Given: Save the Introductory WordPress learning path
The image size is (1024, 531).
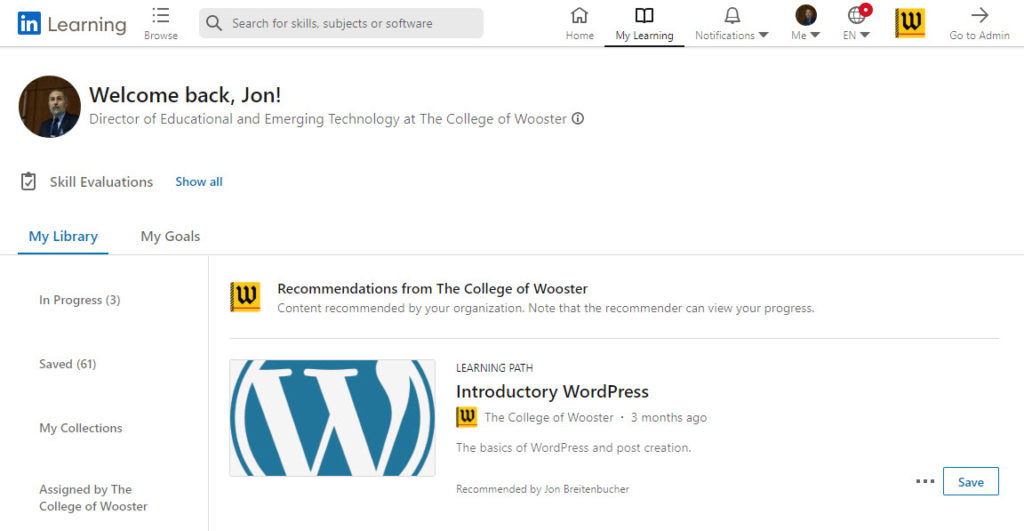Looking at the screenshot, I should click(x=970, y=481).
